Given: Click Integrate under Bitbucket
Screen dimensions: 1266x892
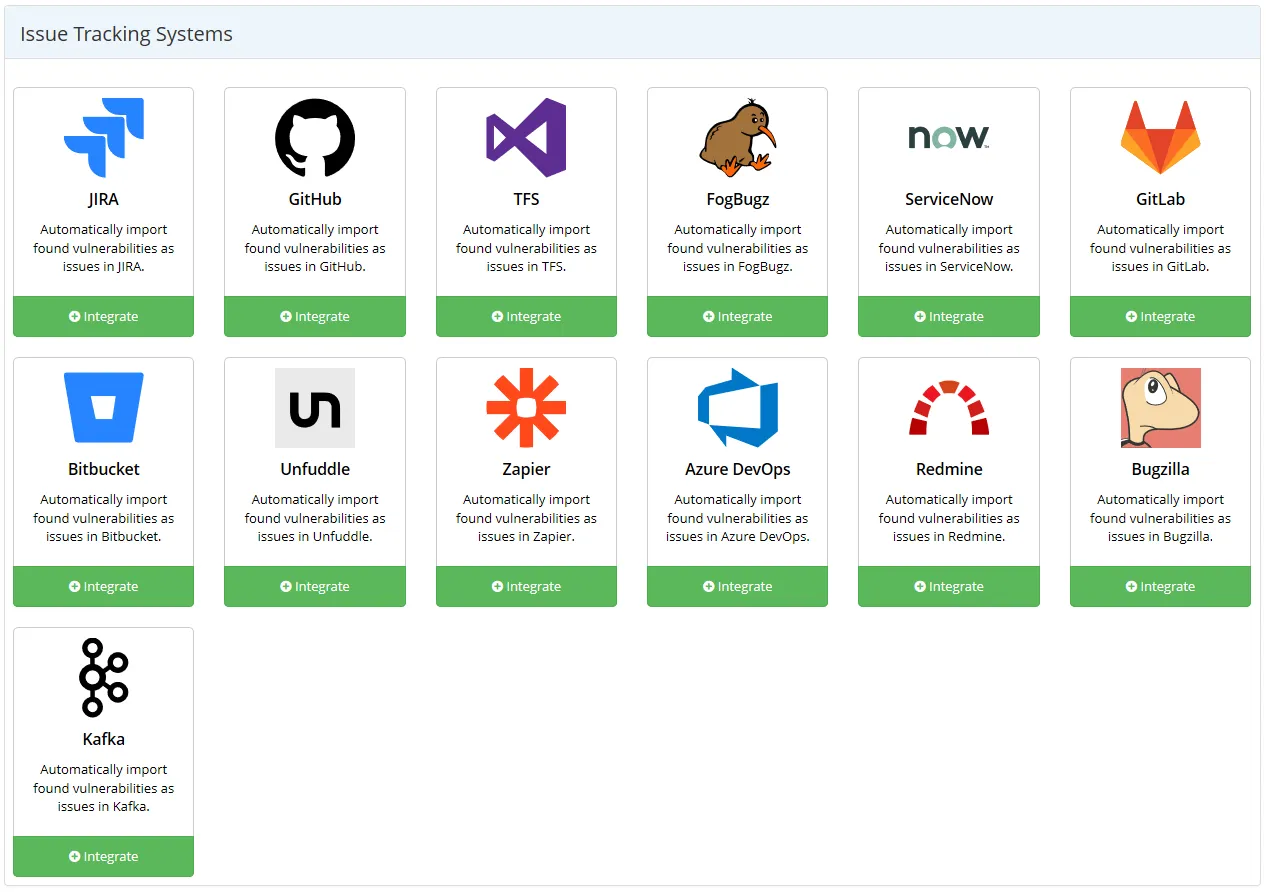Looking at the screenshot, I should coord(103,586).
